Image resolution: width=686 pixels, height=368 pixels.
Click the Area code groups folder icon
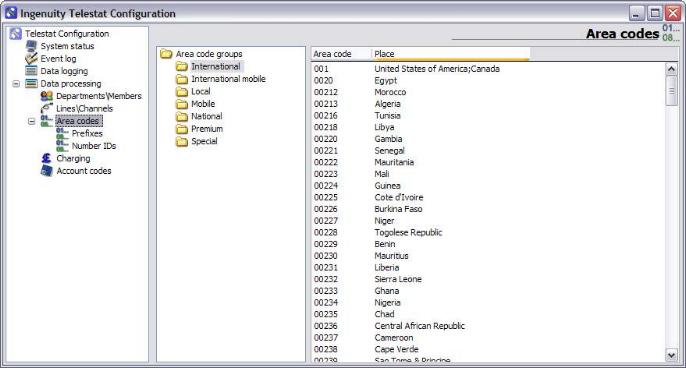click(x=166, y=54)
